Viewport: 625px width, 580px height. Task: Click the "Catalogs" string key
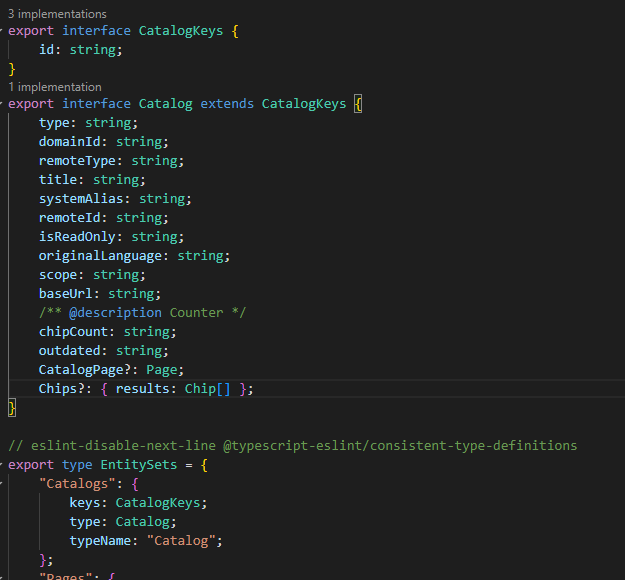(x=77, y=484)
